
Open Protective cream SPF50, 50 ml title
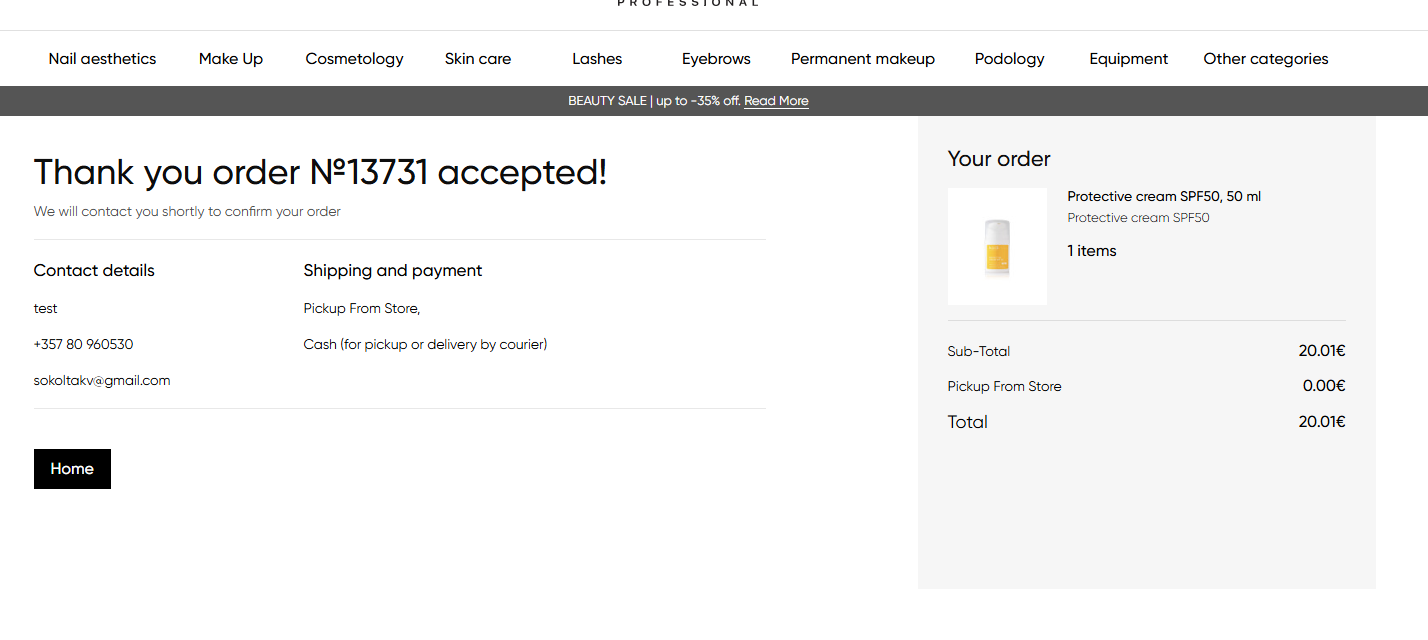click(1164, 196)
